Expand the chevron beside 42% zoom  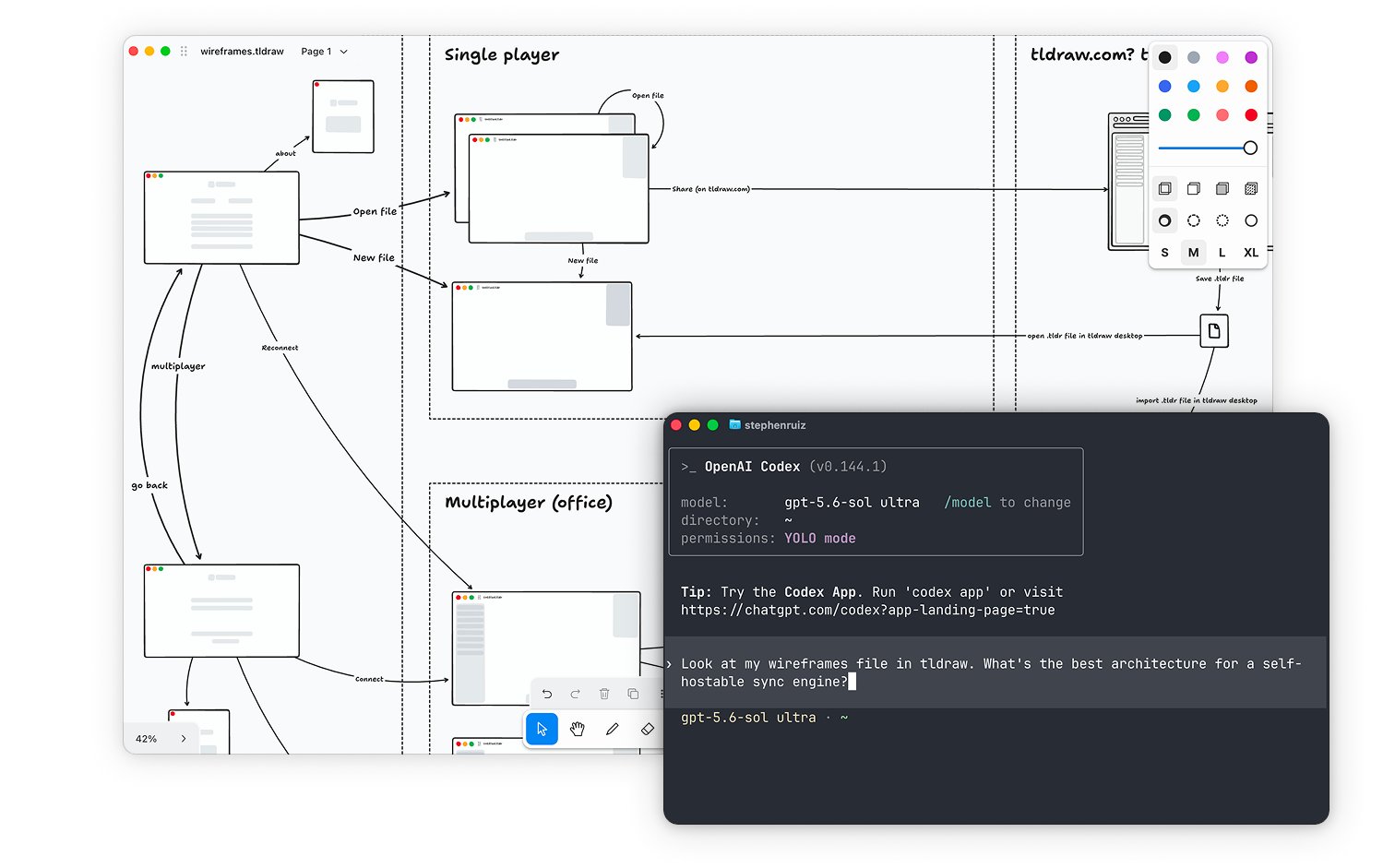tap(184, 739)
